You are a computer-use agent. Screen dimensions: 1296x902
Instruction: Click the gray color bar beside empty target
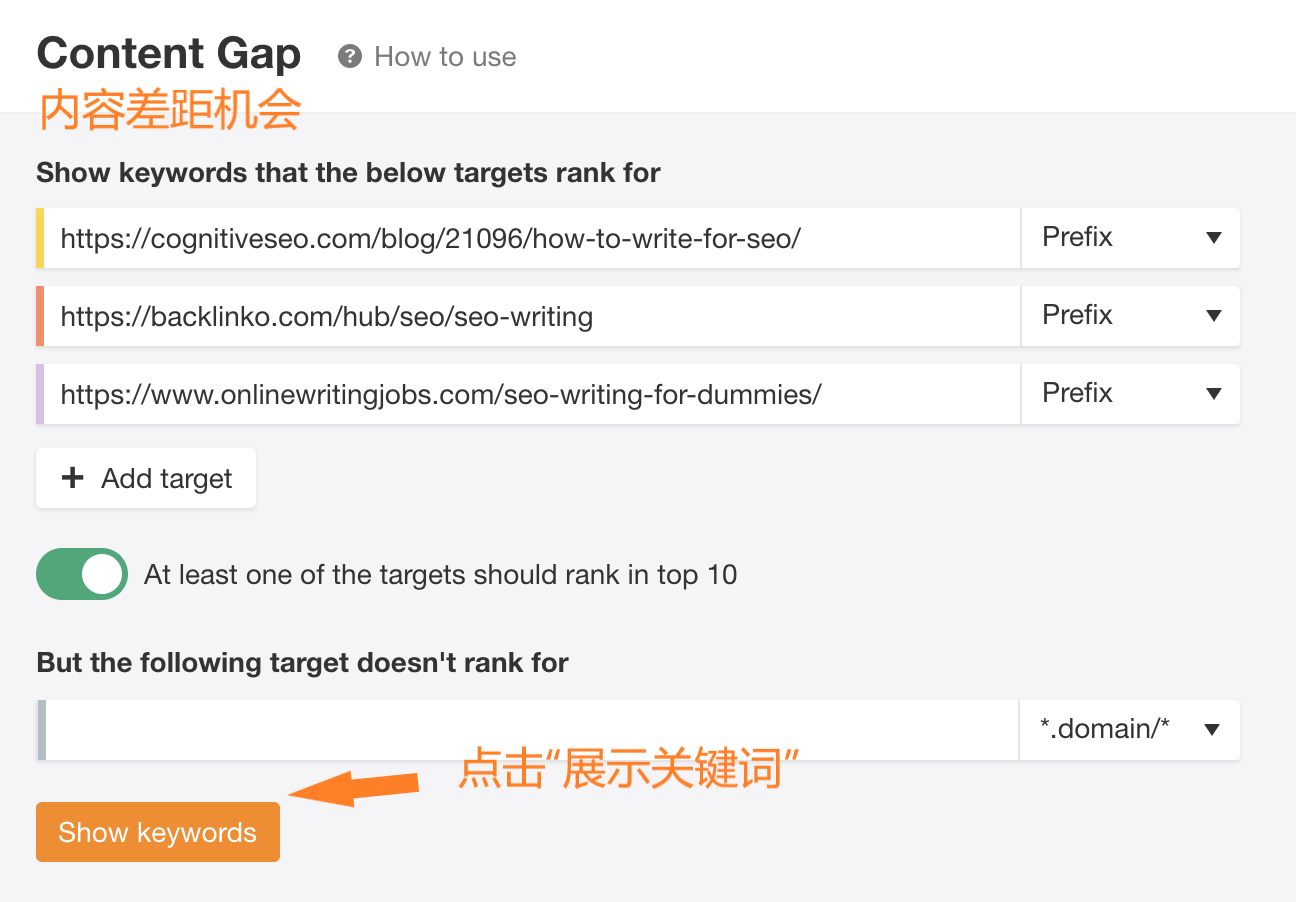41,730
